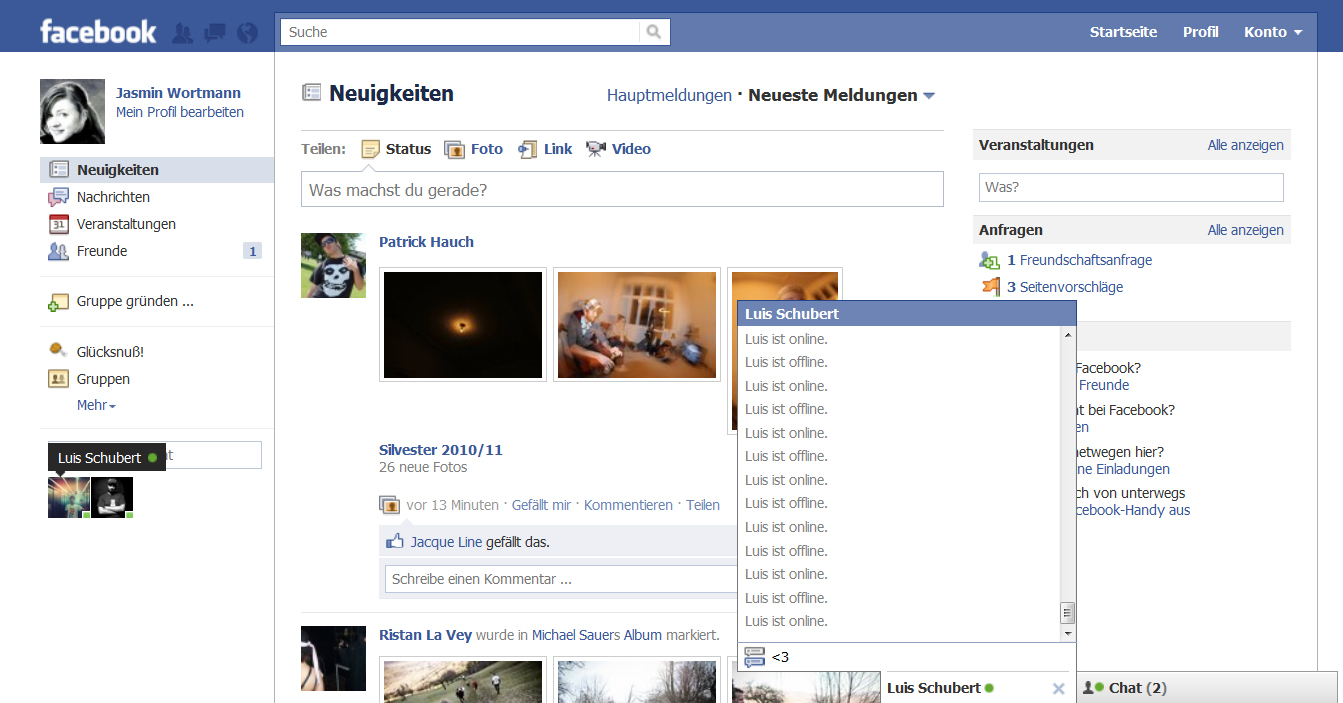Select the Video share icon
The height and width of the screenshot is (703, 1343).
point(596,149)
